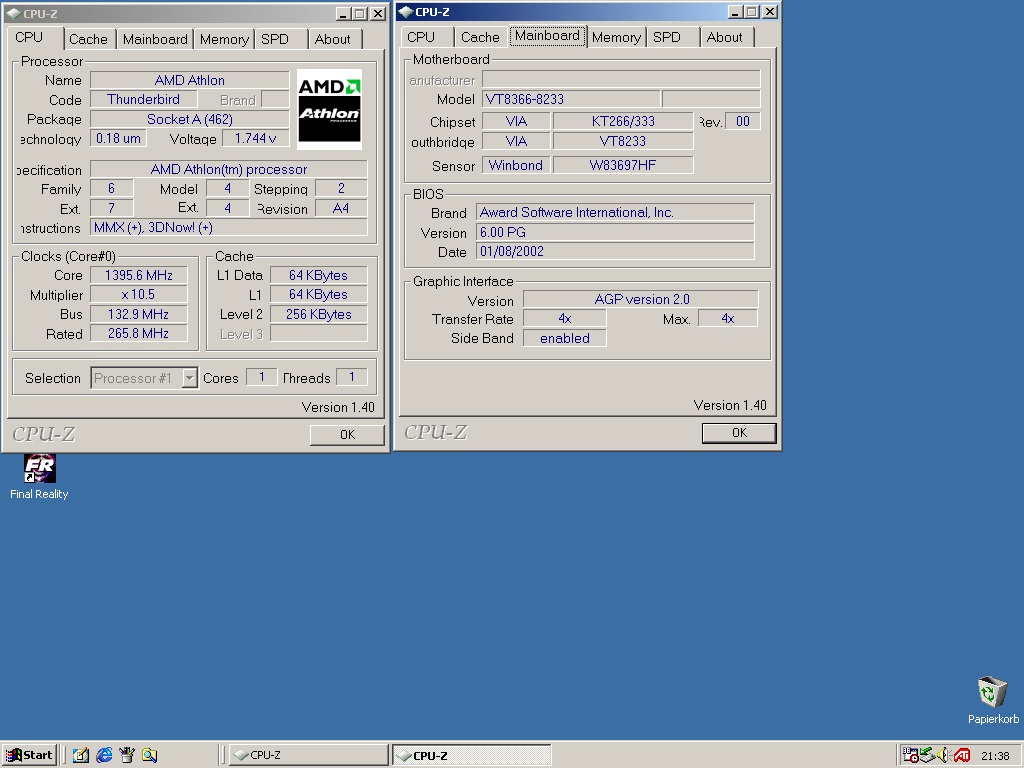Select the Technology value 0.18 um
Image resolution: width=1024 pixels, height=768 pixels.
tap(118, 138)
